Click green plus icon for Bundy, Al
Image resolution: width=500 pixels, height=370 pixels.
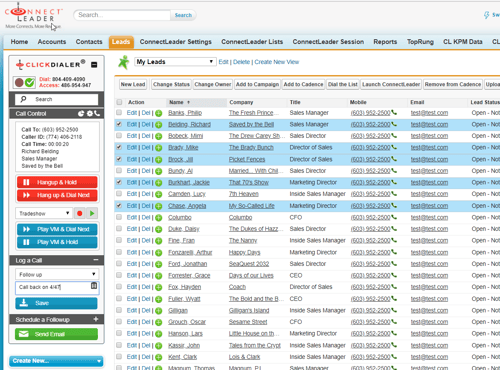(x=159, y=171)
